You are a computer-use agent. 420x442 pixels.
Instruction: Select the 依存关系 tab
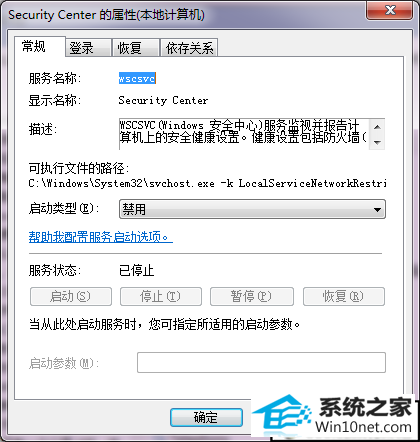pos(189,48)
